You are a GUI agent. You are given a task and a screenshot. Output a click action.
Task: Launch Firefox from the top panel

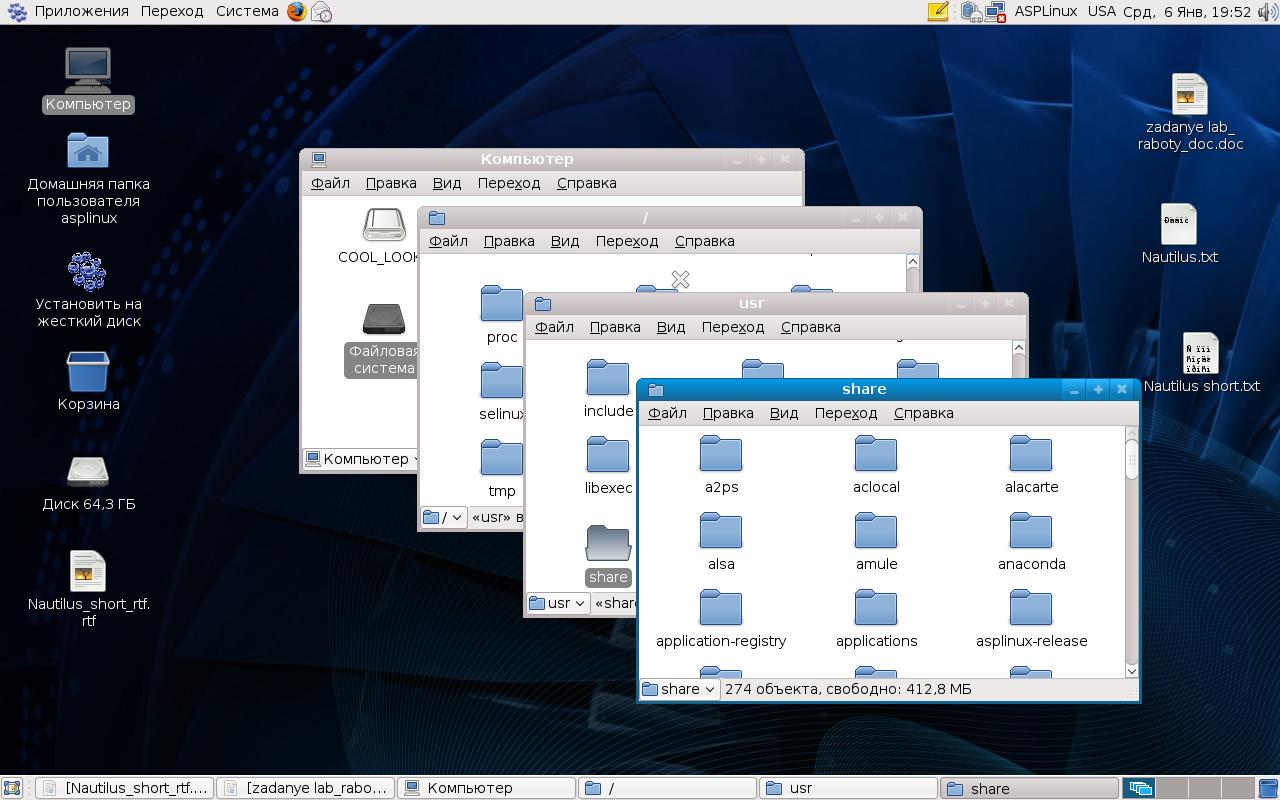point(297,12)
